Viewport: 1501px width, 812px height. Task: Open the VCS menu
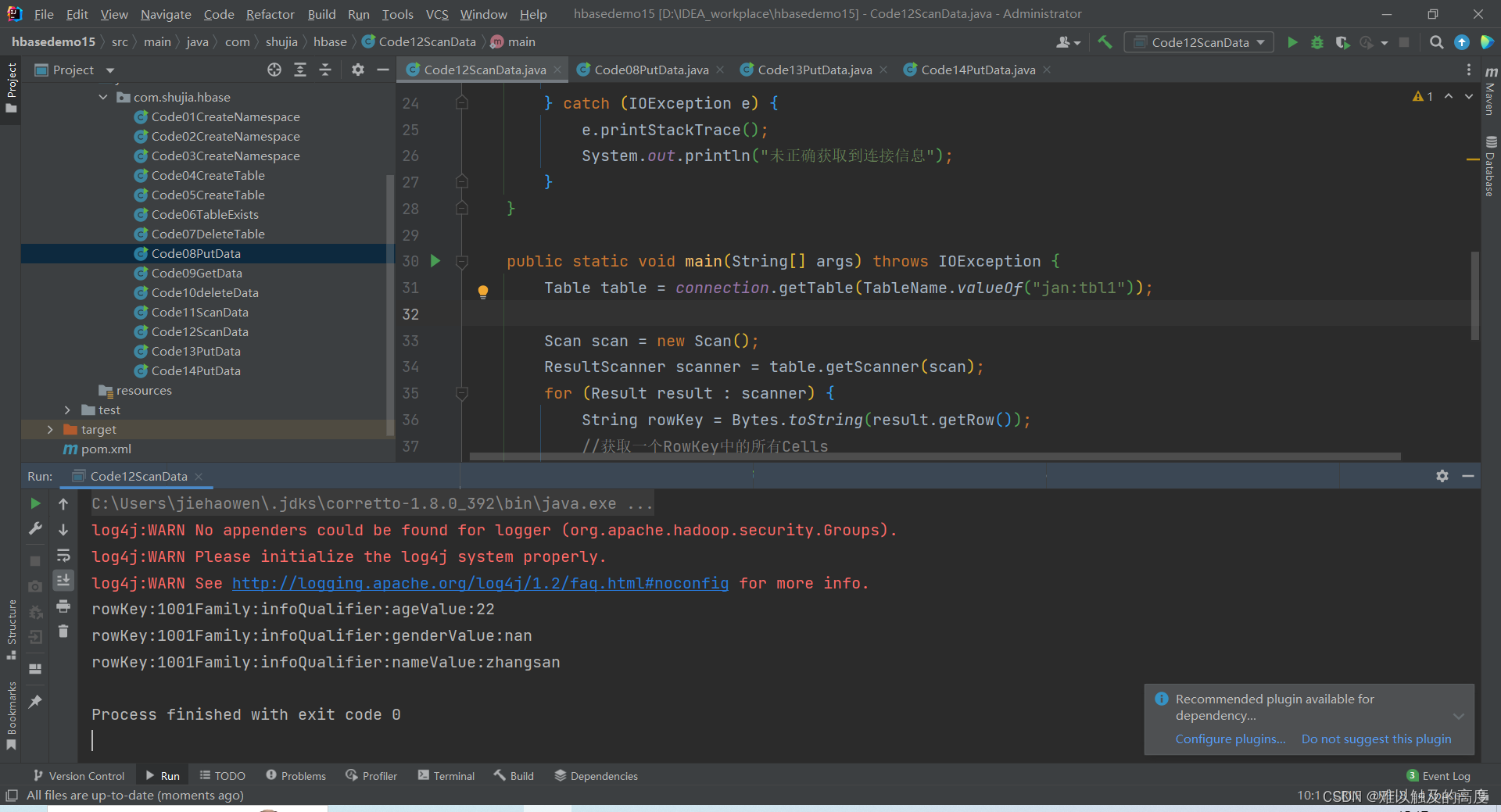[x=437, y=14]
